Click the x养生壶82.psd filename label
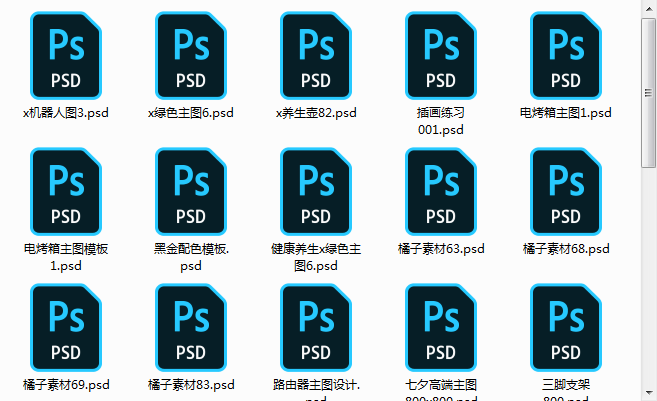This screenshot has width=657, height=401. pyautogui.click(x=316, y=113)
